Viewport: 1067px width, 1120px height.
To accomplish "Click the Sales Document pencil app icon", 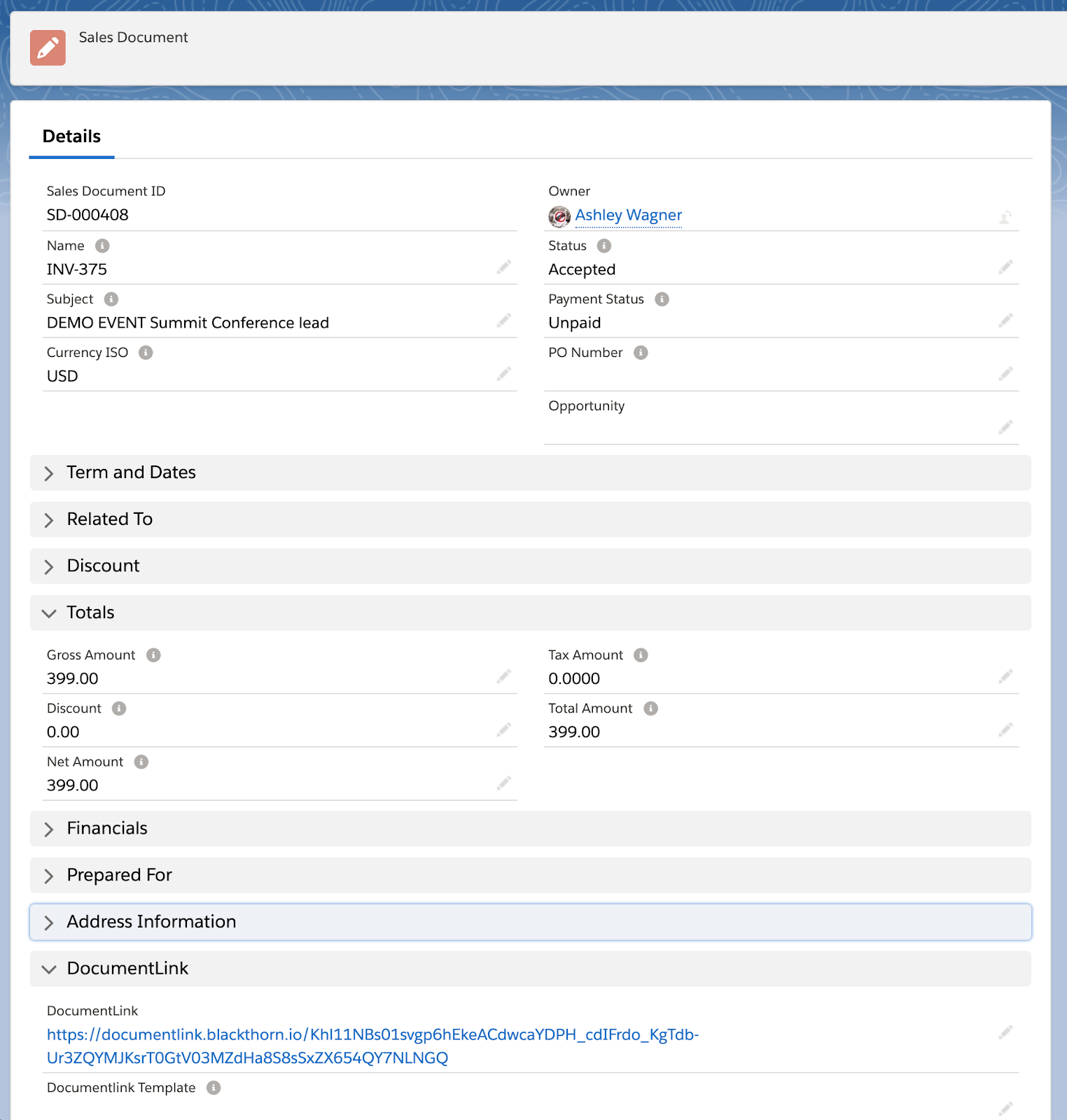I will pos(48,48).
